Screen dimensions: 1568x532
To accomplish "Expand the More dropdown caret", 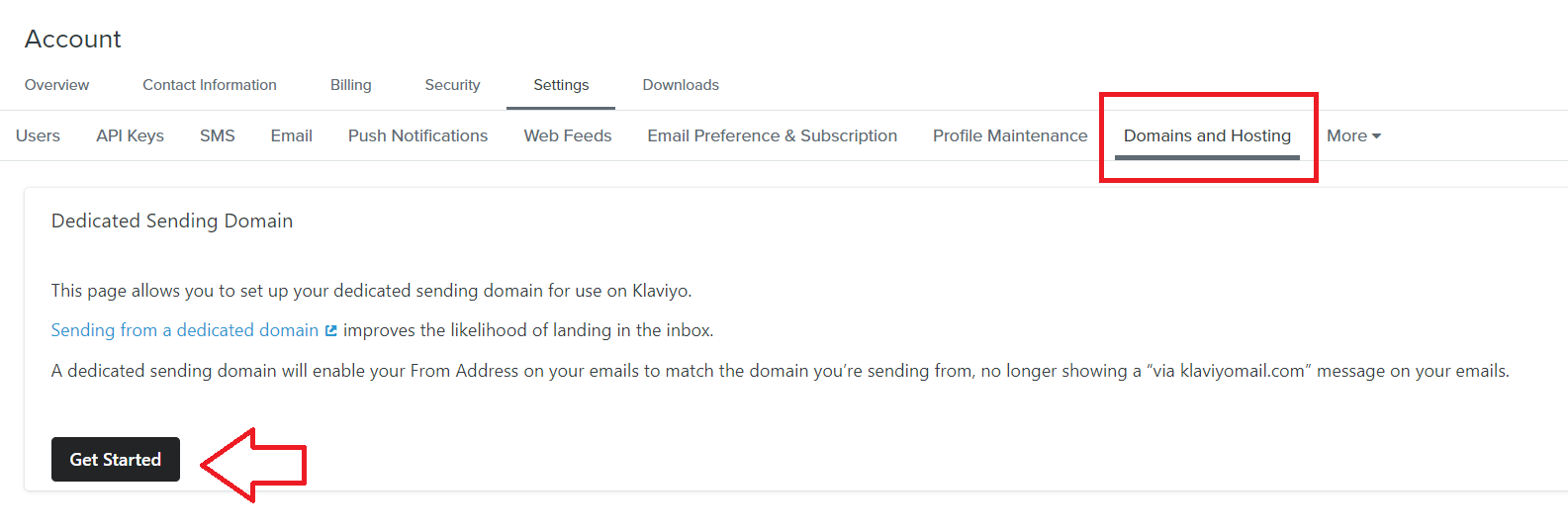I will pos(1376,136).
